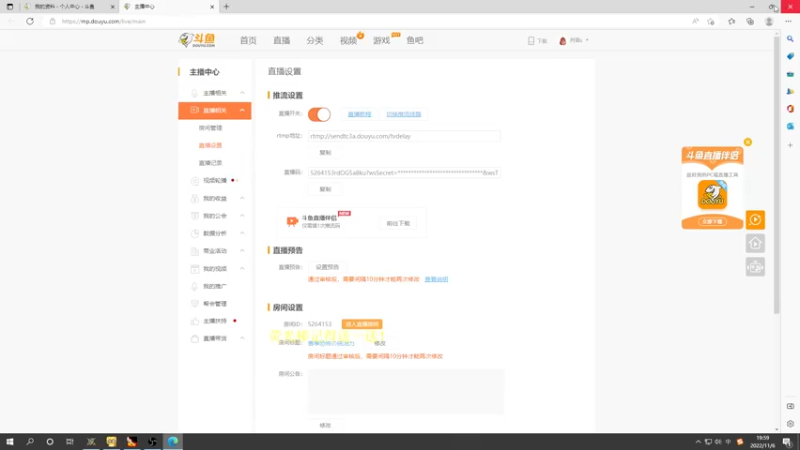Open a new browser tab
Viewport: 800px width, 450px height.
click(x=227, y=7)
